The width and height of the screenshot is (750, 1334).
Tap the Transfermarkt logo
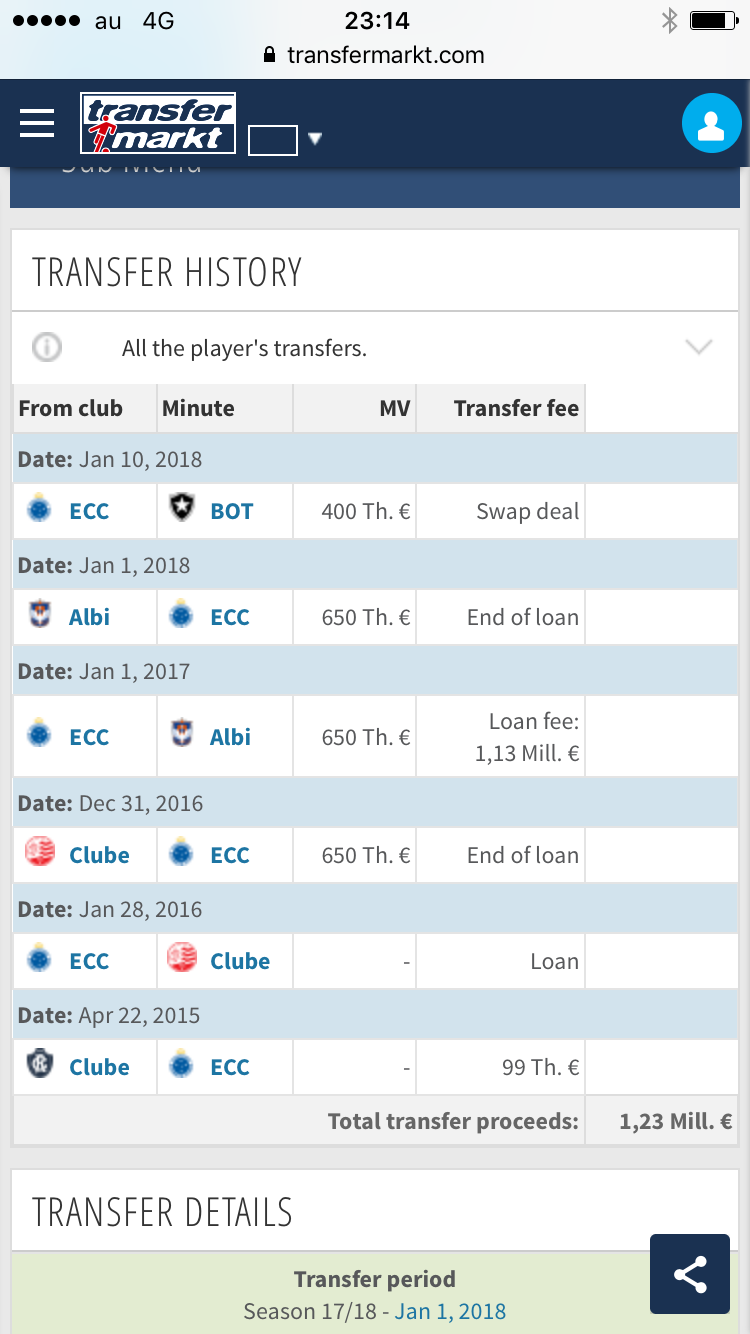(158, 123)
